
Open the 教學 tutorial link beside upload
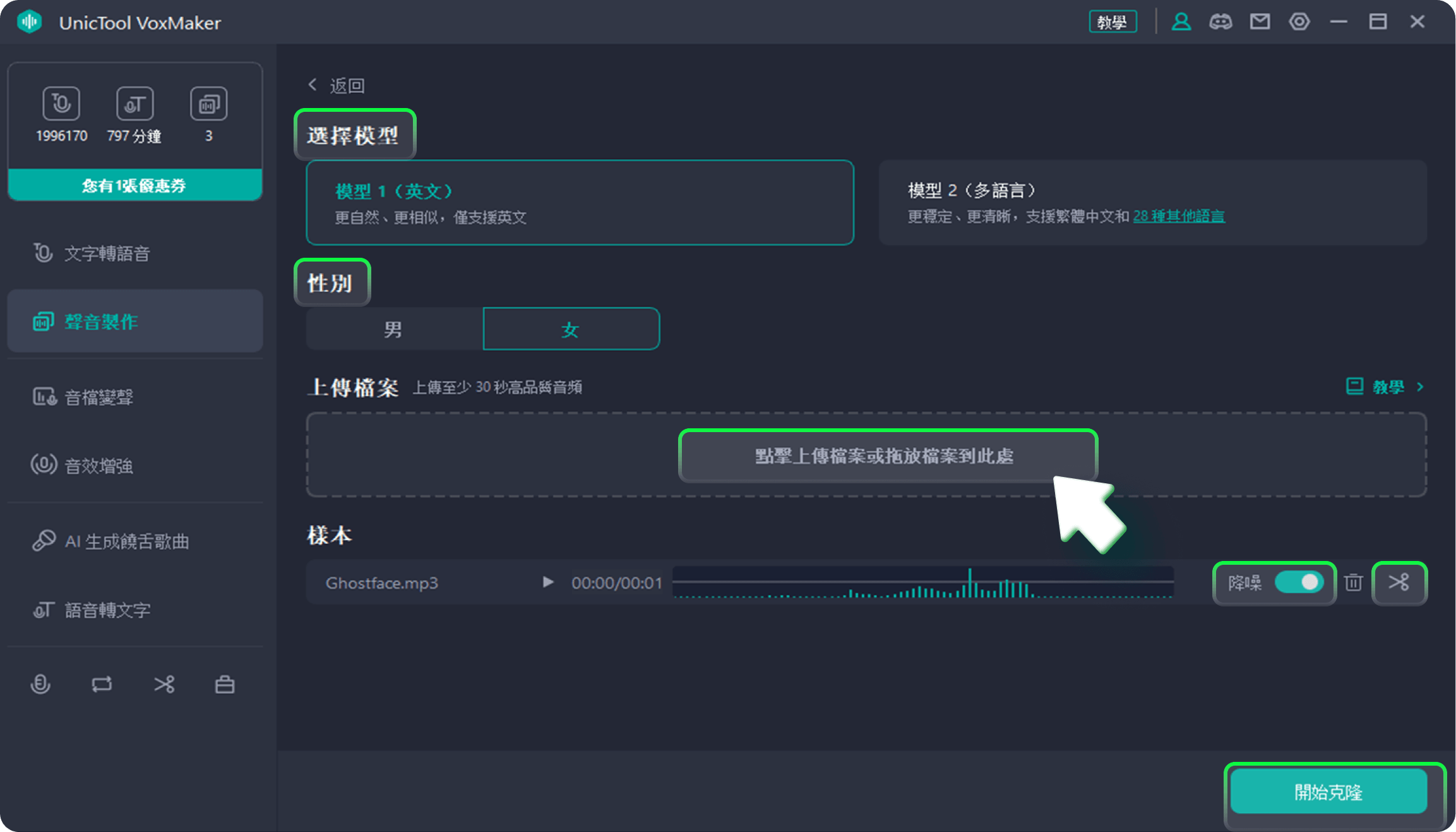(x=1385, y=387)
